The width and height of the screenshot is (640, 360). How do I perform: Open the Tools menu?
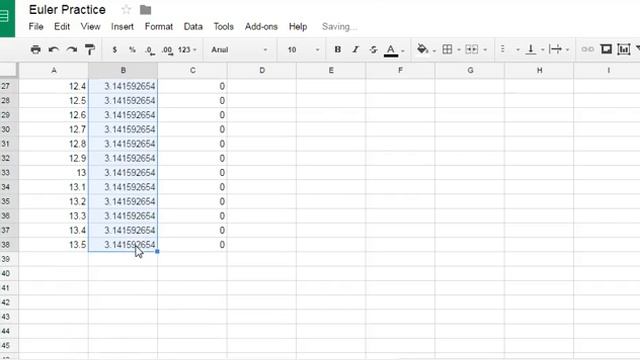pos(224,27)
